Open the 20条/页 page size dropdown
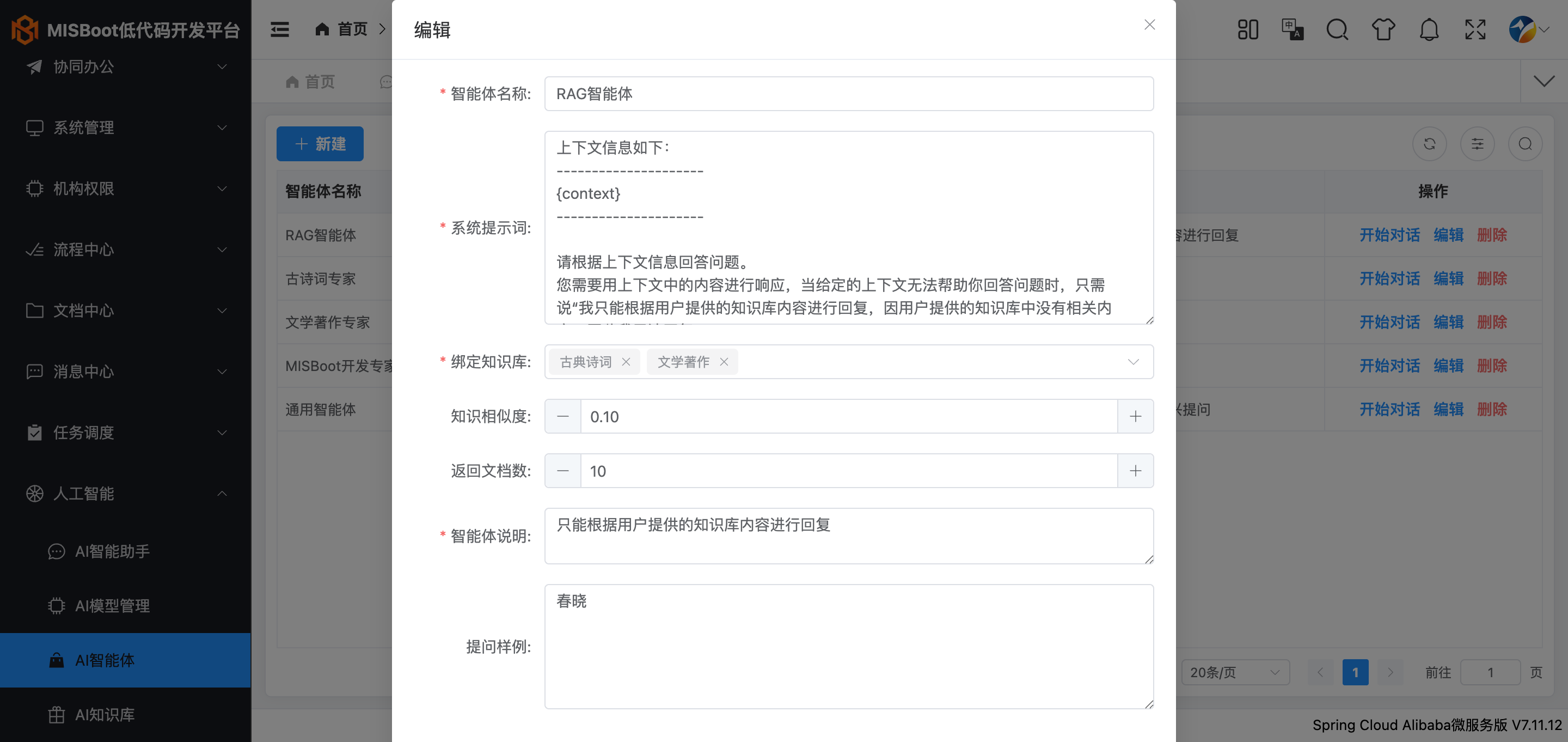The height and width of the screenshot is (742, 1568). click(1235, 672)
